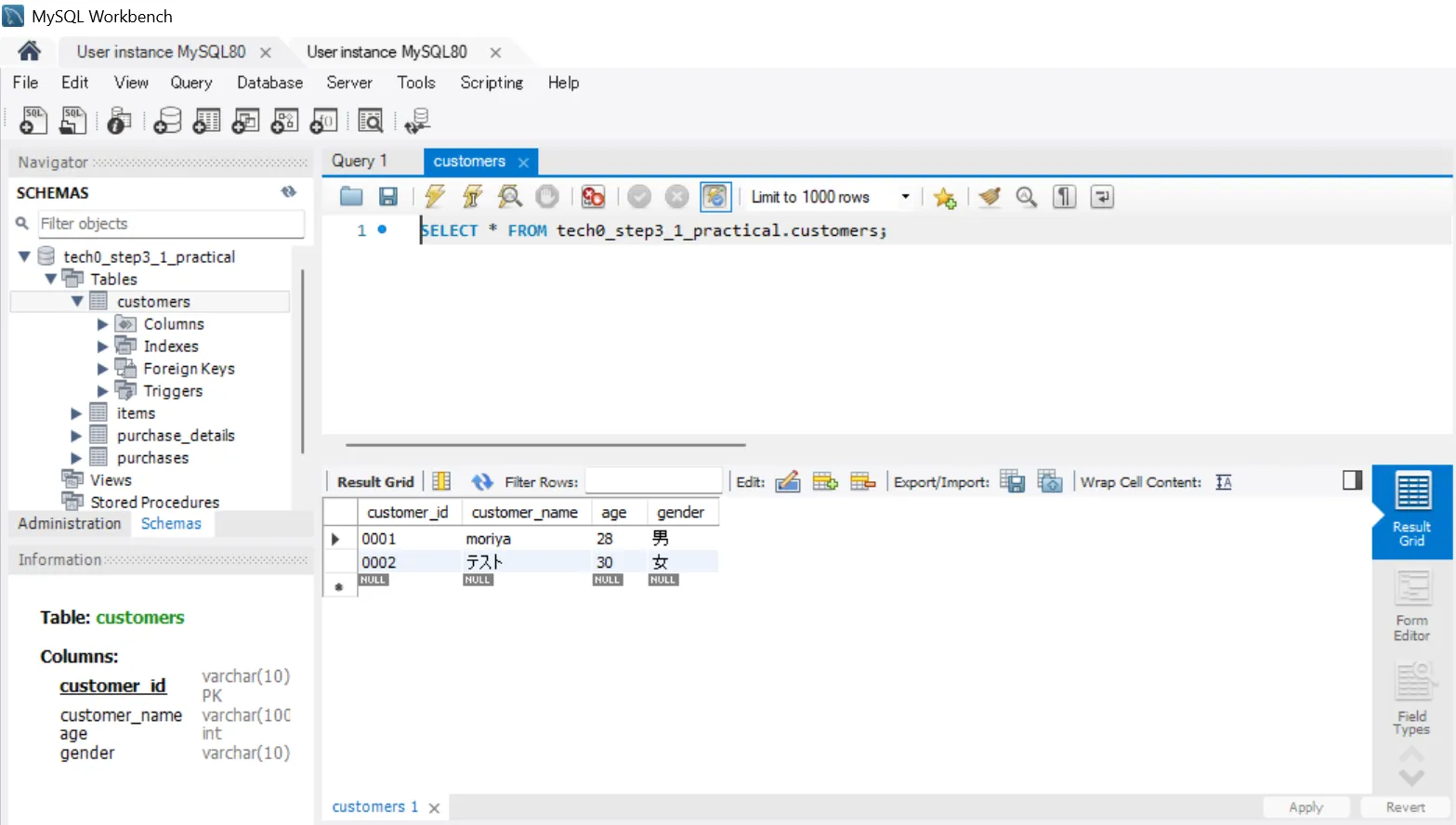
Task: Expand the items table
Action: tap(76, 413)
